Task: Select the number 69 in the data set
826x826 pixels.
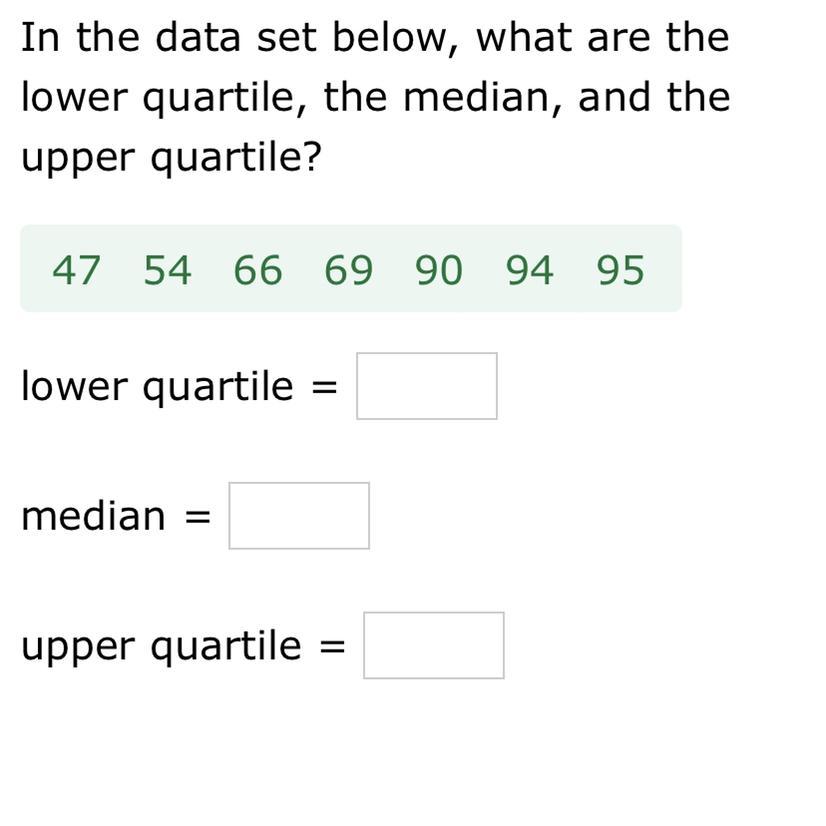Action: [349, 270]
